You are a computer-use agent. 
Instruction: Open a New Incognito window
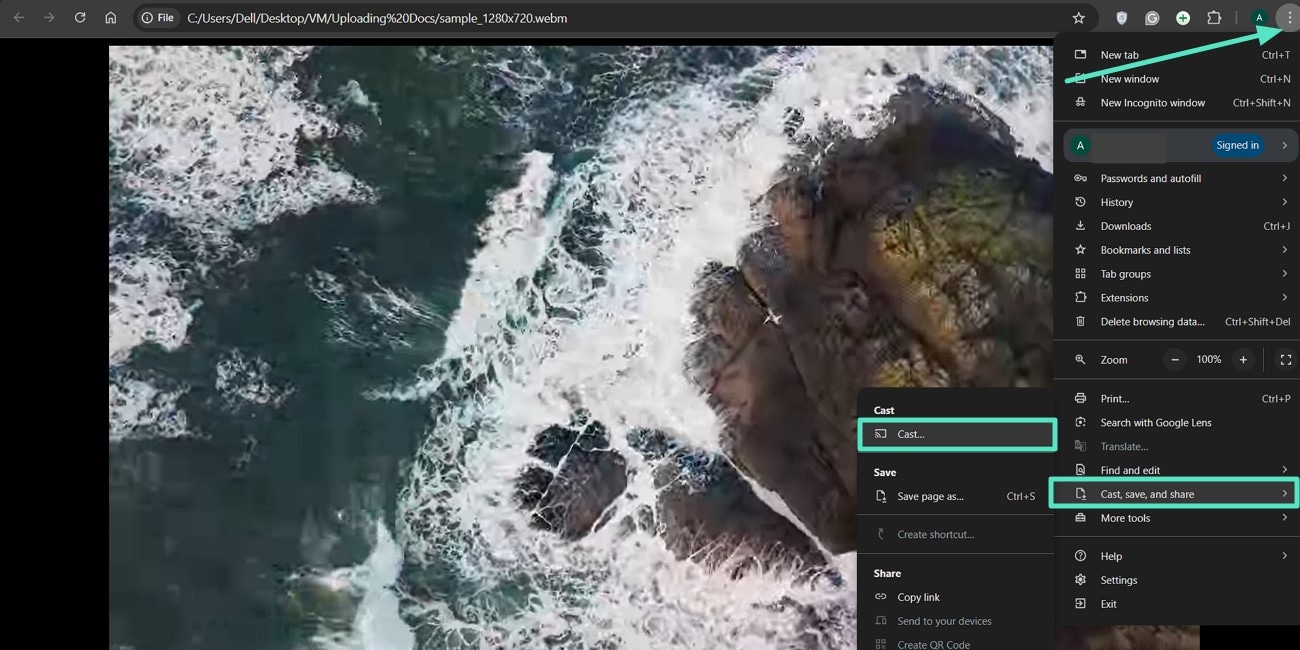(x=1176, y=103)
